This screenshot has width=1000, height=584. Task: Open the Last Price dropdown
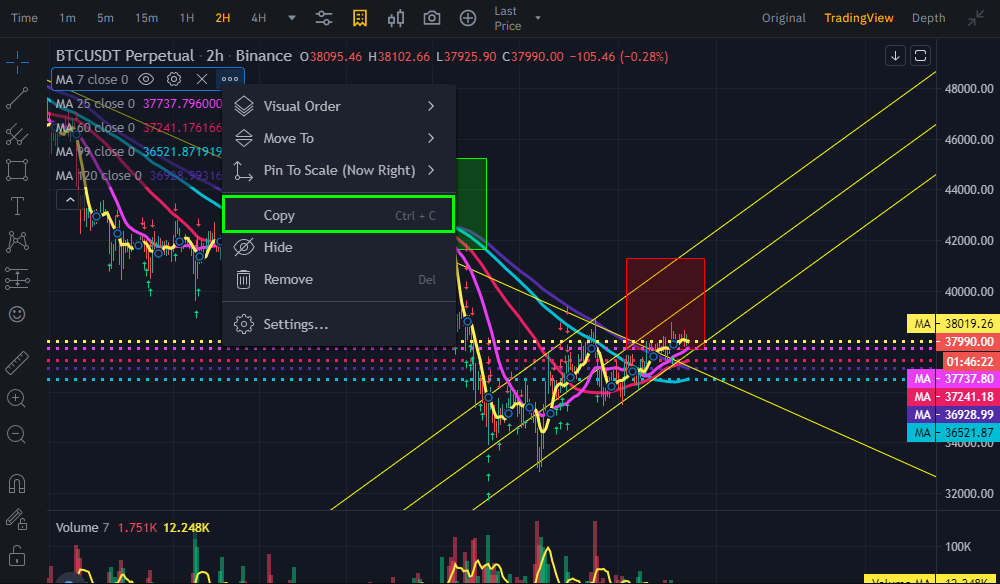pos(517,18)
